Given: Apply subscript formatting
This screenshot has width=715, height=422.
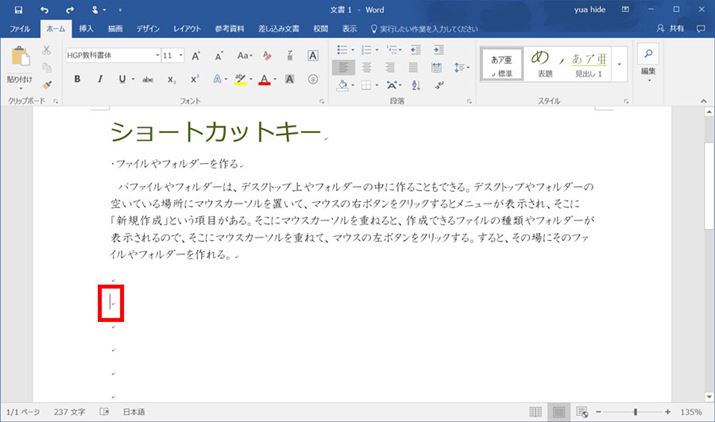Looking at the screenshot, I should pyautogui.click(x=172, y=79).
